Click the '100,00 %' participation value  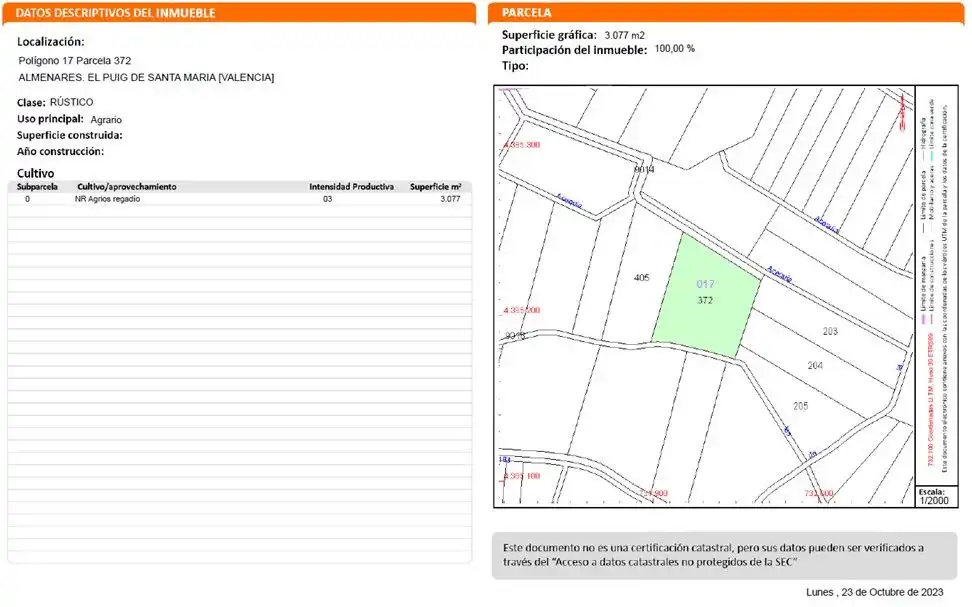click(x=674, y=48)
